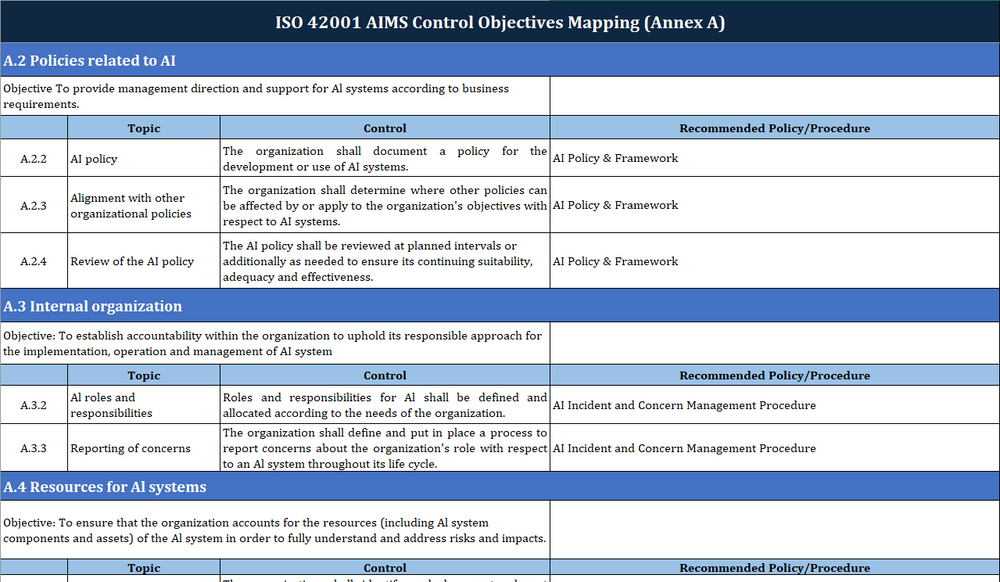
Task: Click the ISO 42001 AIMS title banner
Action: click(500, 22)
